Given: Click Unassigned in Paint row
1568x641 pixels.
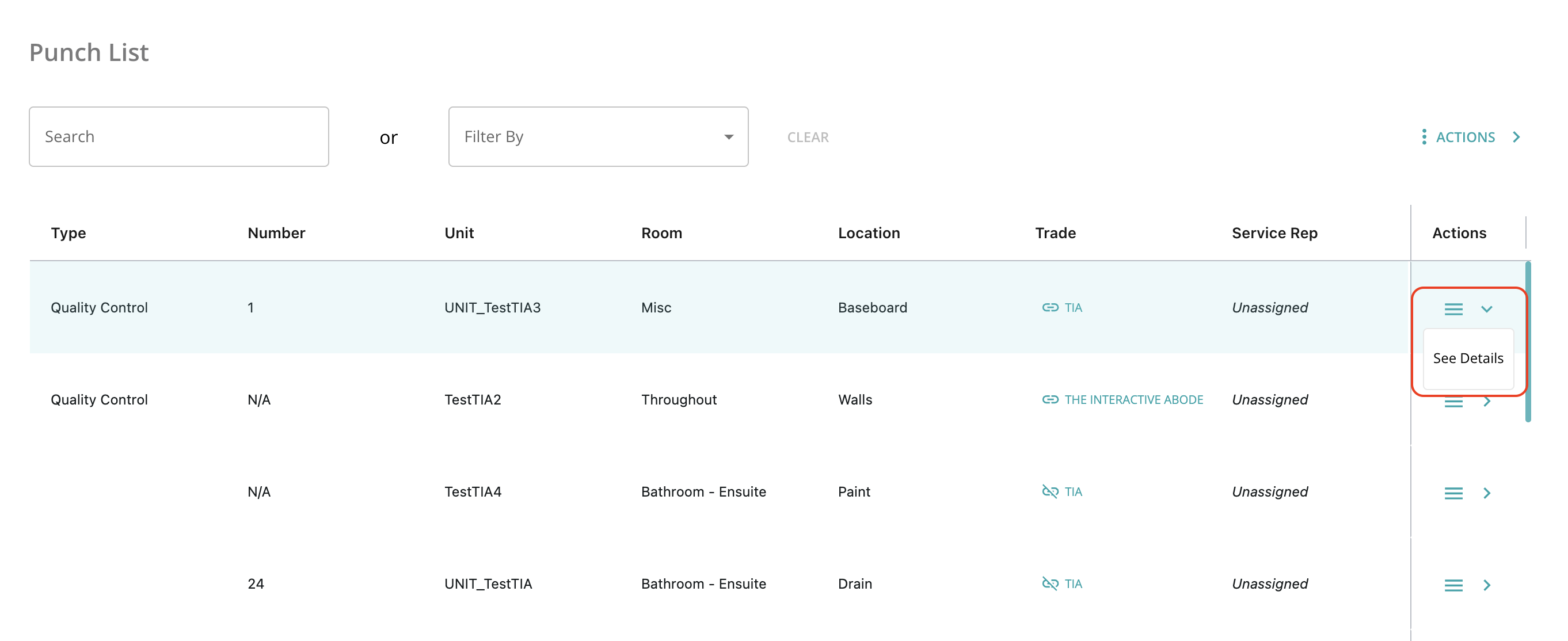Looking at the screenshot, I should click(1269, 491).
